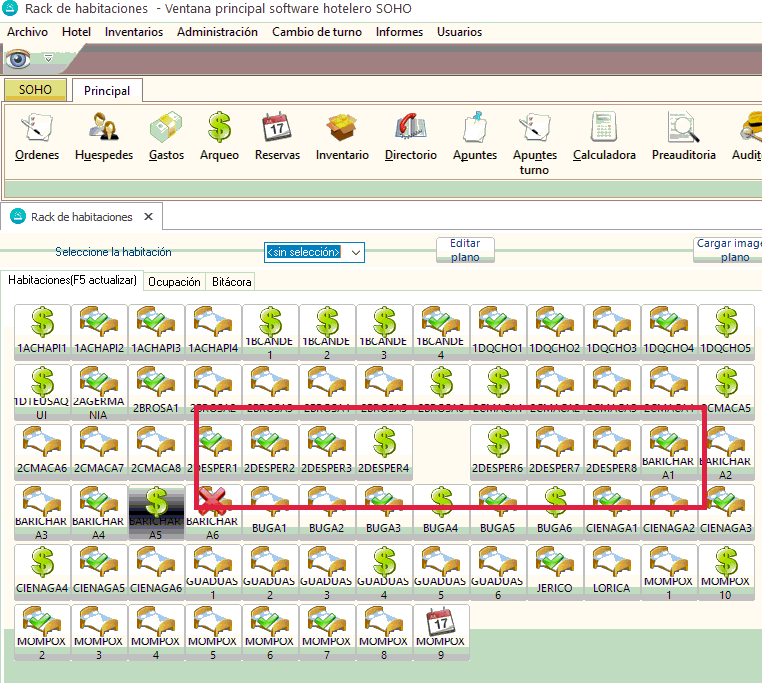Switch to the Bitácora tab

tap(231, 282)
